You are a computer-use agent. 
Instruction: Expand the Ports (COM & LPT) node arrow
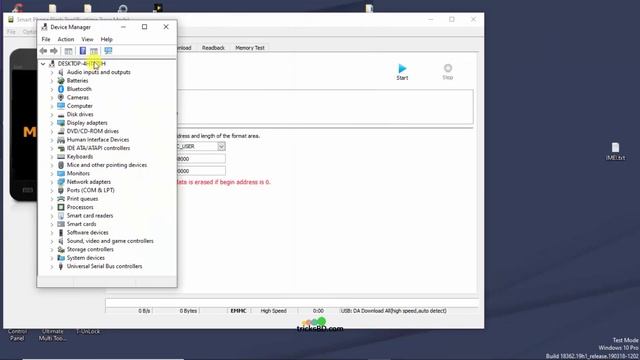(x=52, y=190)
